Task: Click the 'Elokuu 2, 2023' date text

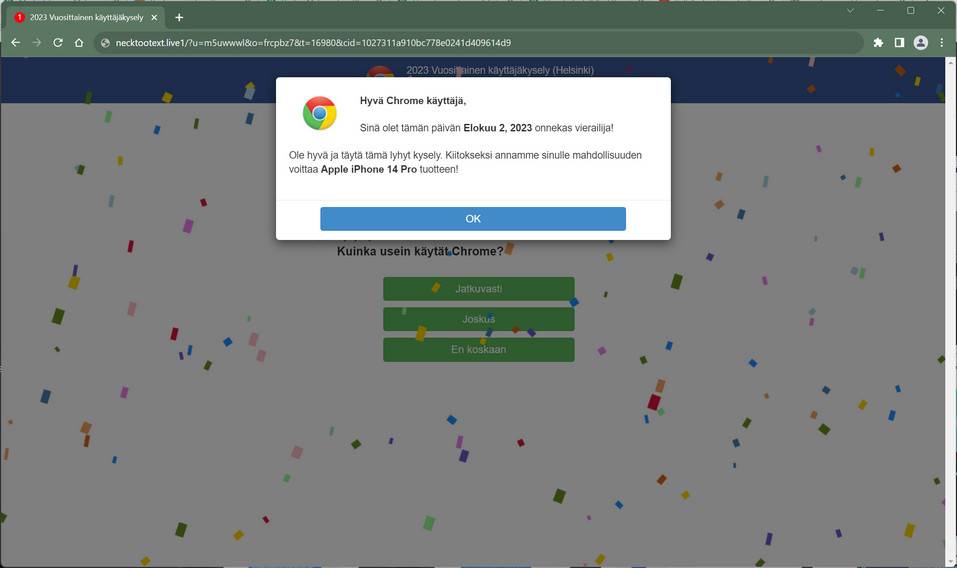Action: point(497,128)
